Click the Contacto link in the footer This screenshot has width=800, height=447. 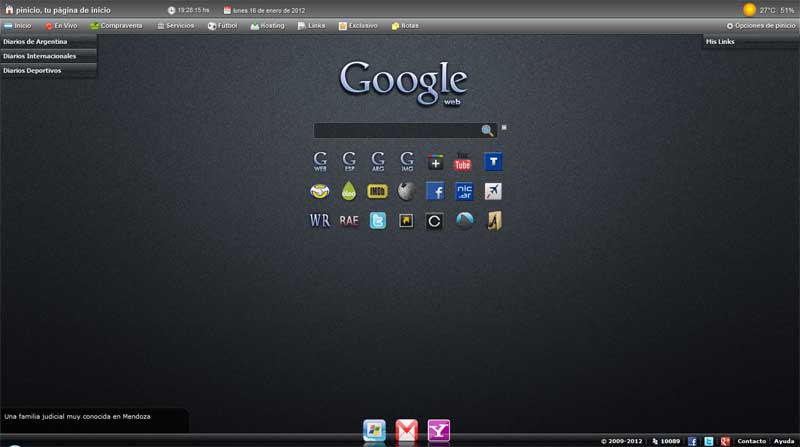[751, 441]
